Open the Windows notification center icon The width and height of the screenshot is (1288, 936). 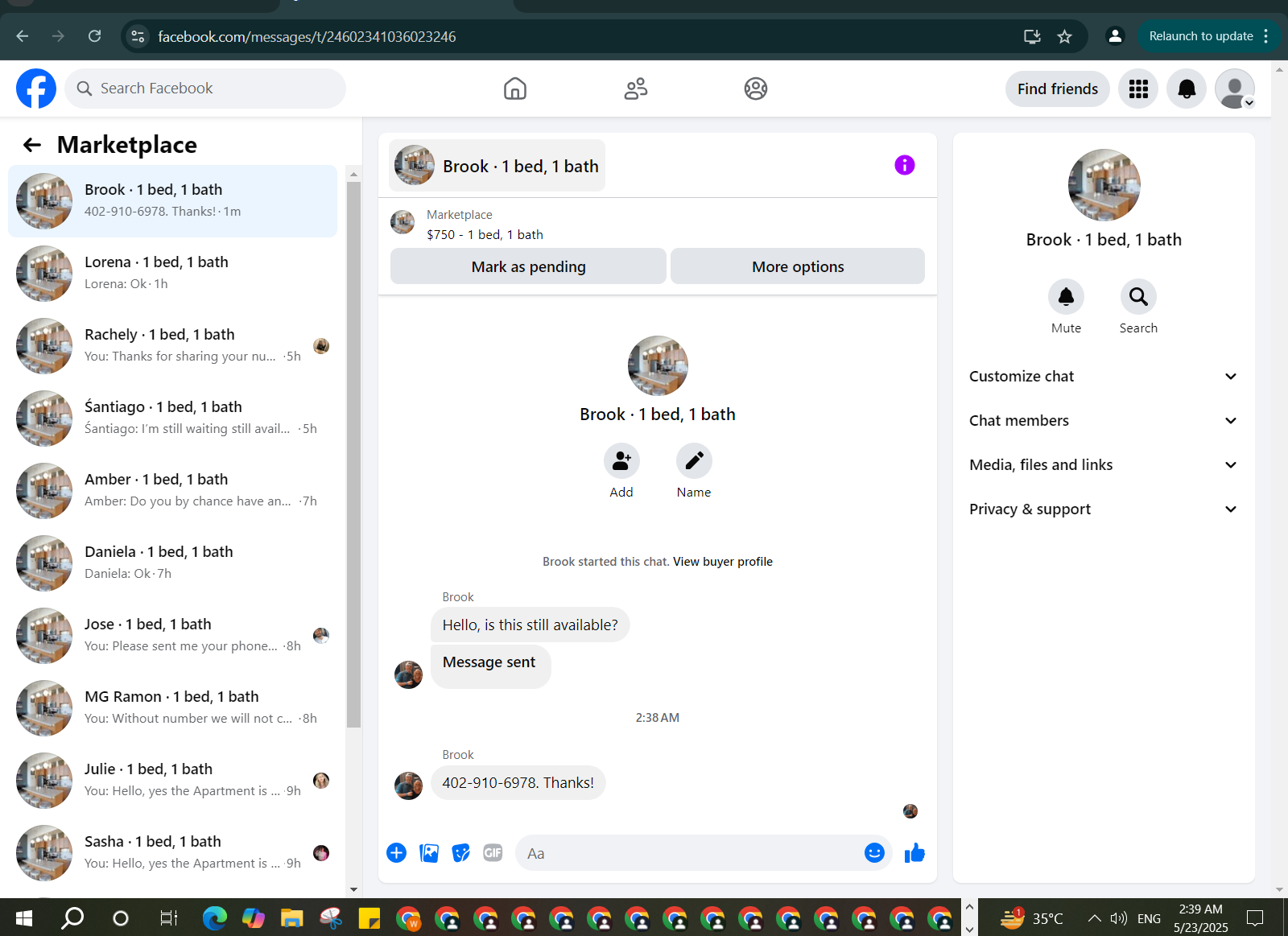coord(1254,917)
